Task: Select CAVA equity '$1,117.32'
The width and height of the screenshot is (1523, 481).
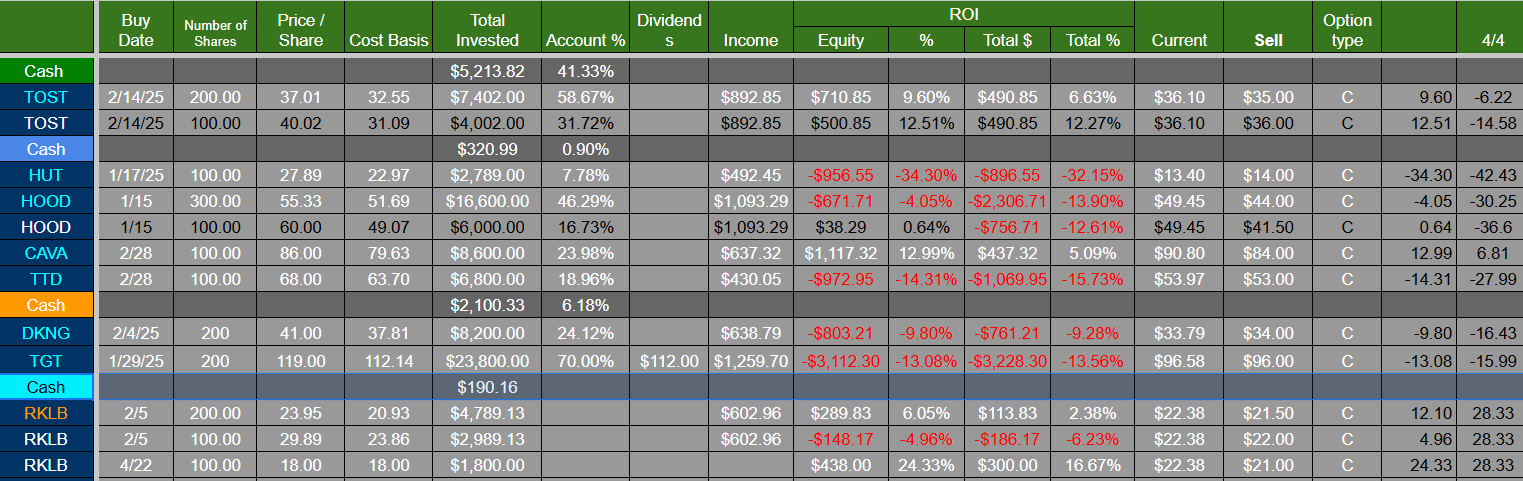Action: [841, 253]
